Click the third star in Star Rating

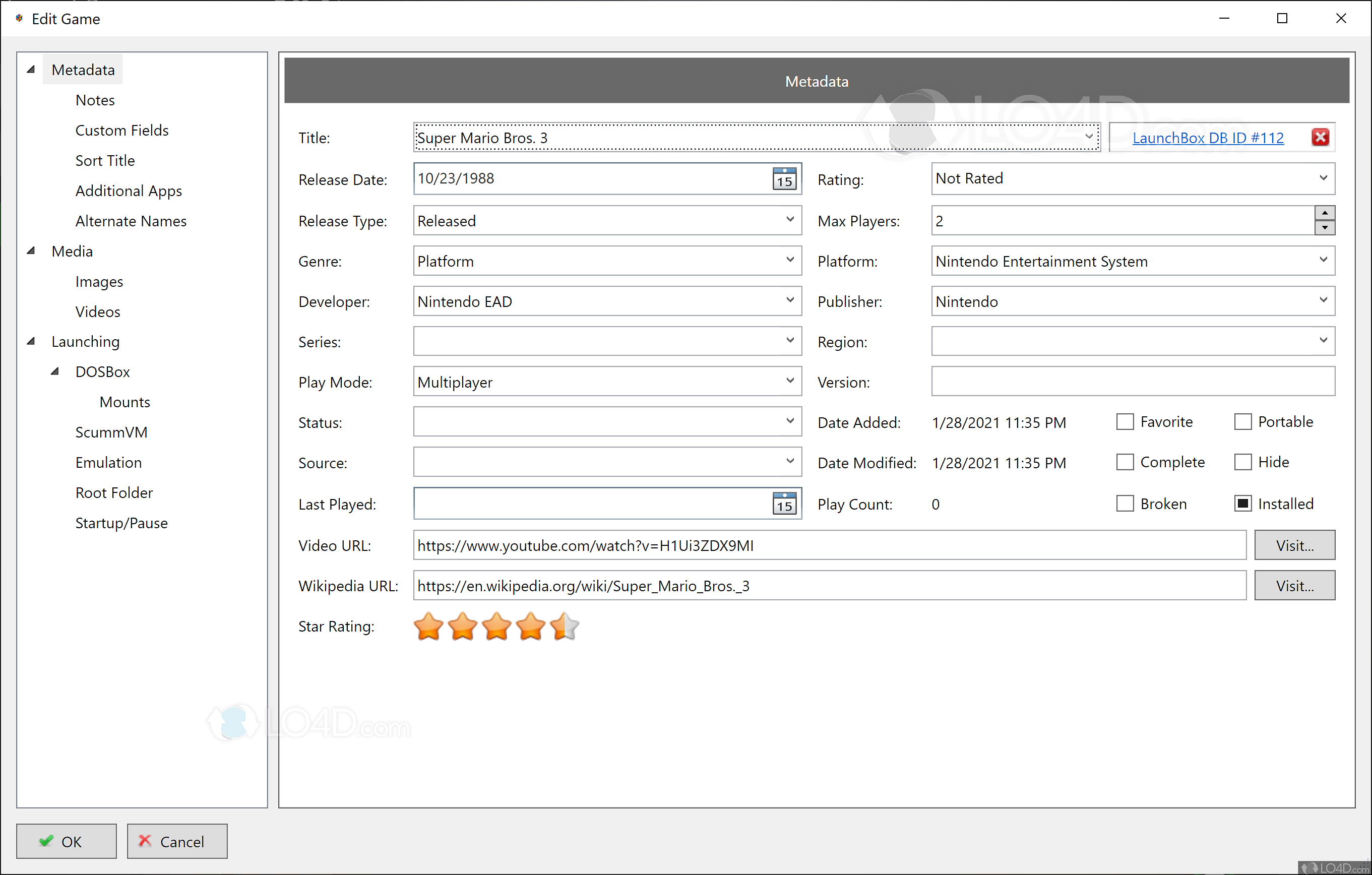point(496,626)
